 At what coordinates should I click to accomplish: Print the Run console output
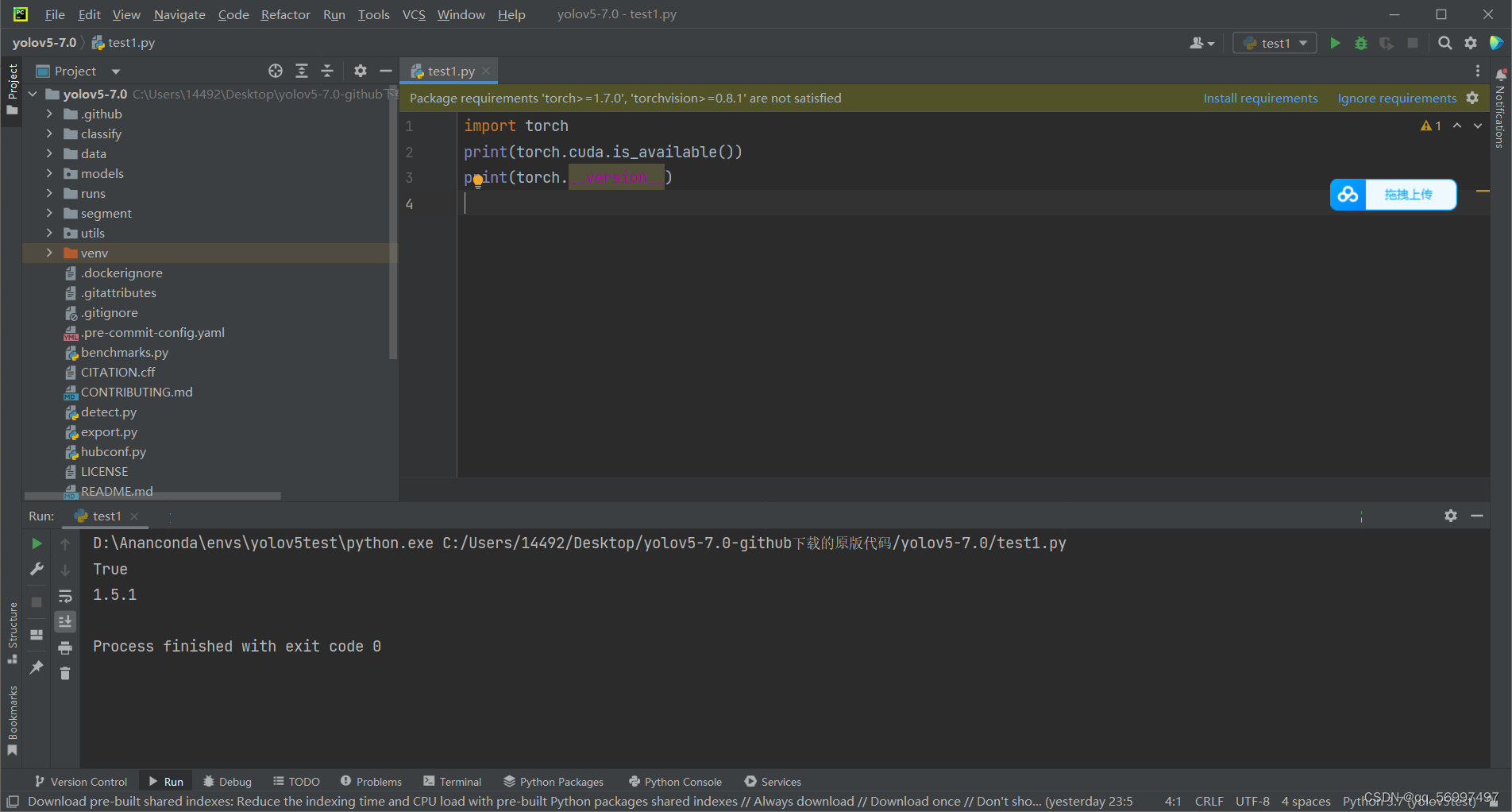(65, 648)
